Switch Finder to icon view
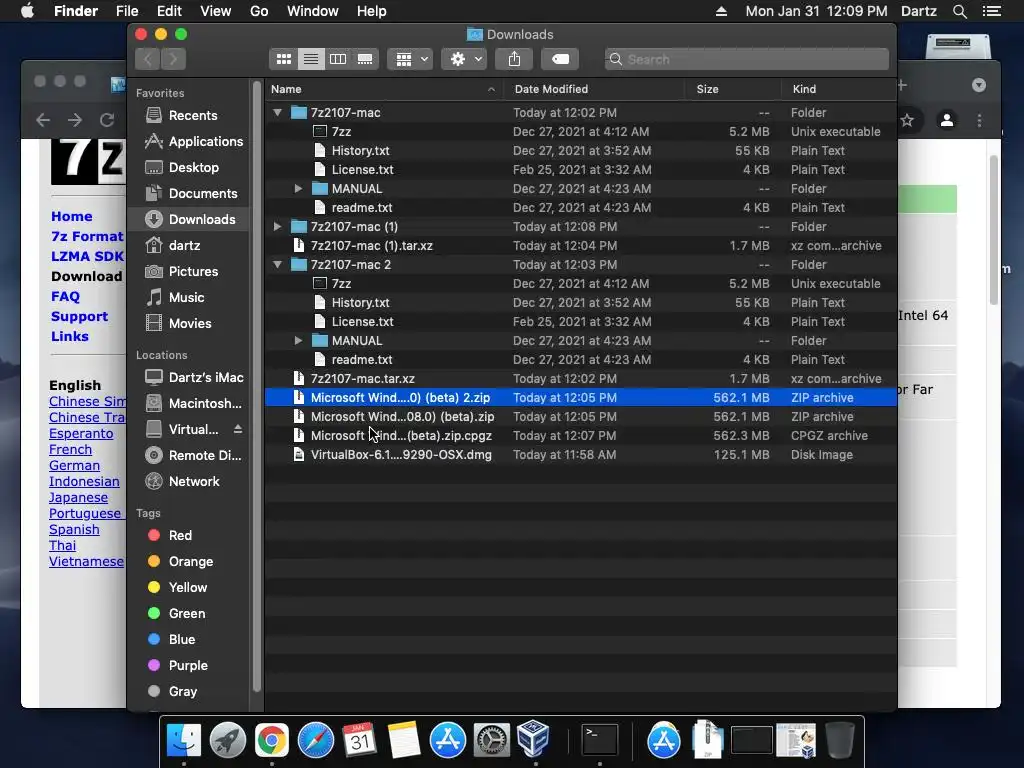 (x=284, y=59)
